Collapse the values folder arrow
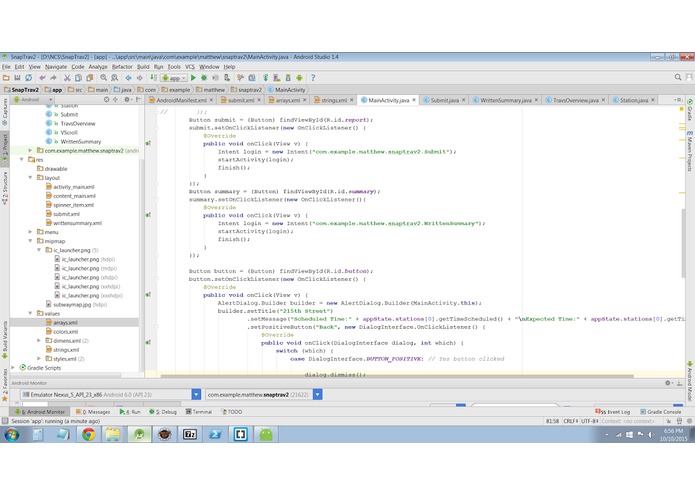Screen dimensions: 695x494 [30, 313]
